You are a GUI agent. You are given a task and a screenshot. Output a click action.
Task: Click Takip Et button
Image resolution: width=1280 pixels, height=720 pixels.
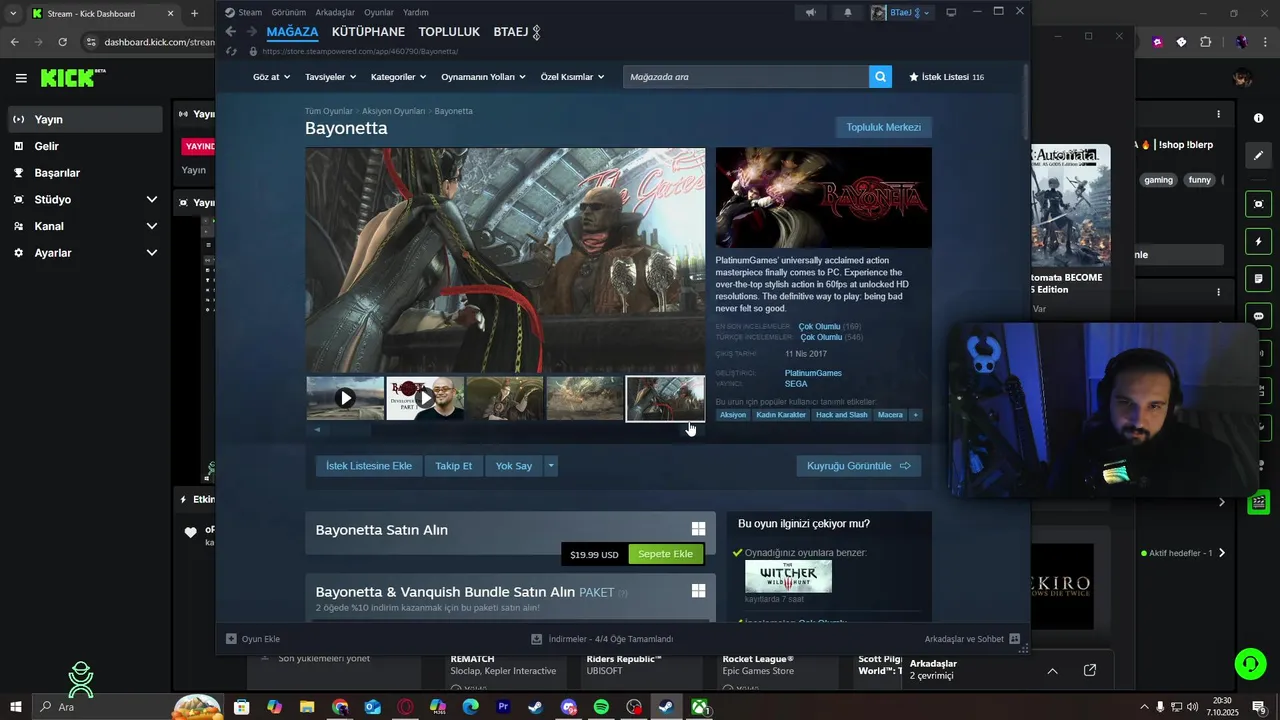(x=453, y=466)
